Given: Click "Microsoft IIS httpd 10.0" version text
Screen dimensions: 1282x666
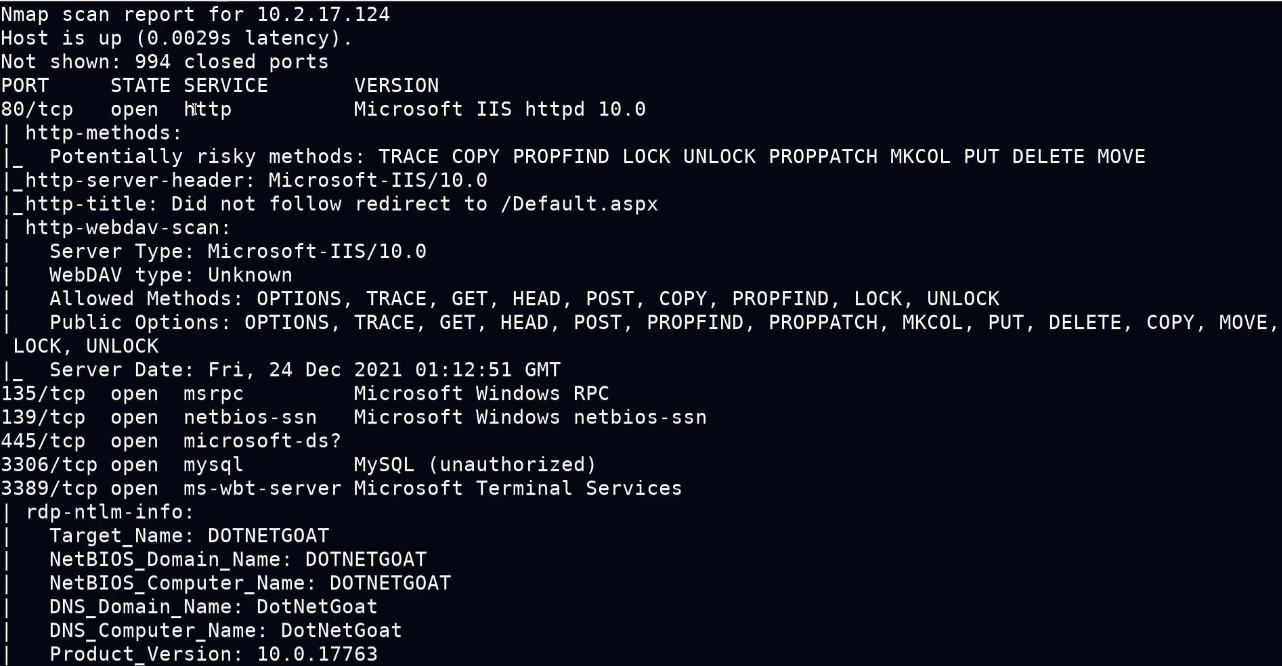Looking at the screenshot, I should tap(499, 109).
